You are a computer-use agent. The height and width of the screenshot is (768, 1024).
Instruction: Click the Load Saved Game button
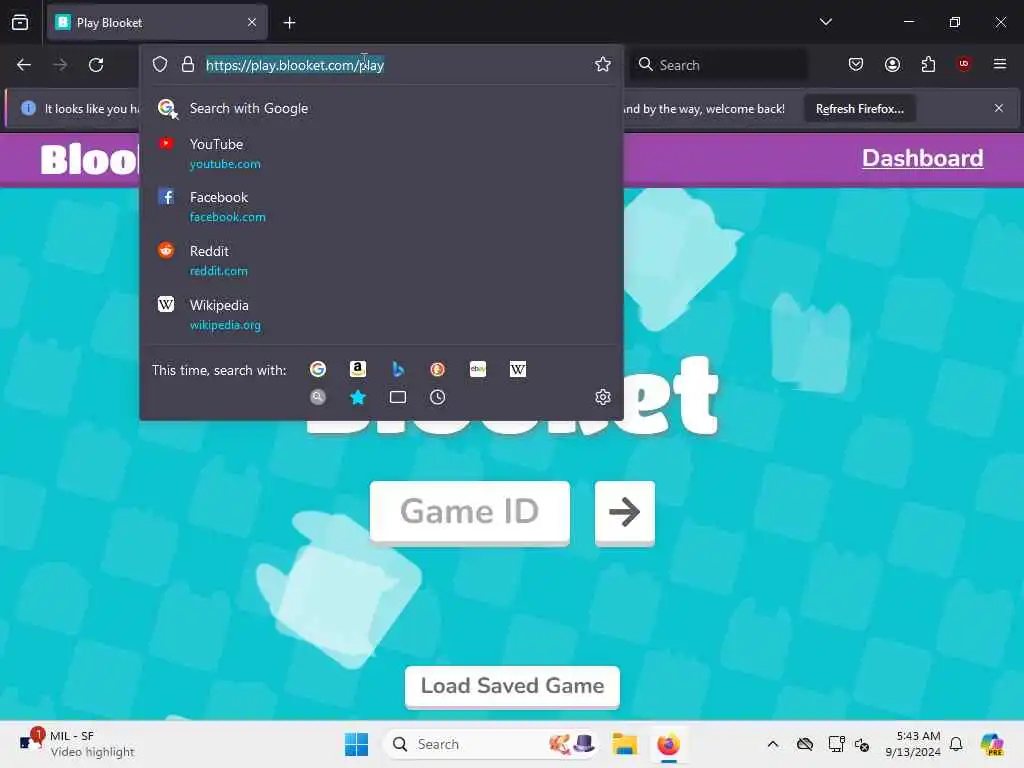[512, 686]
